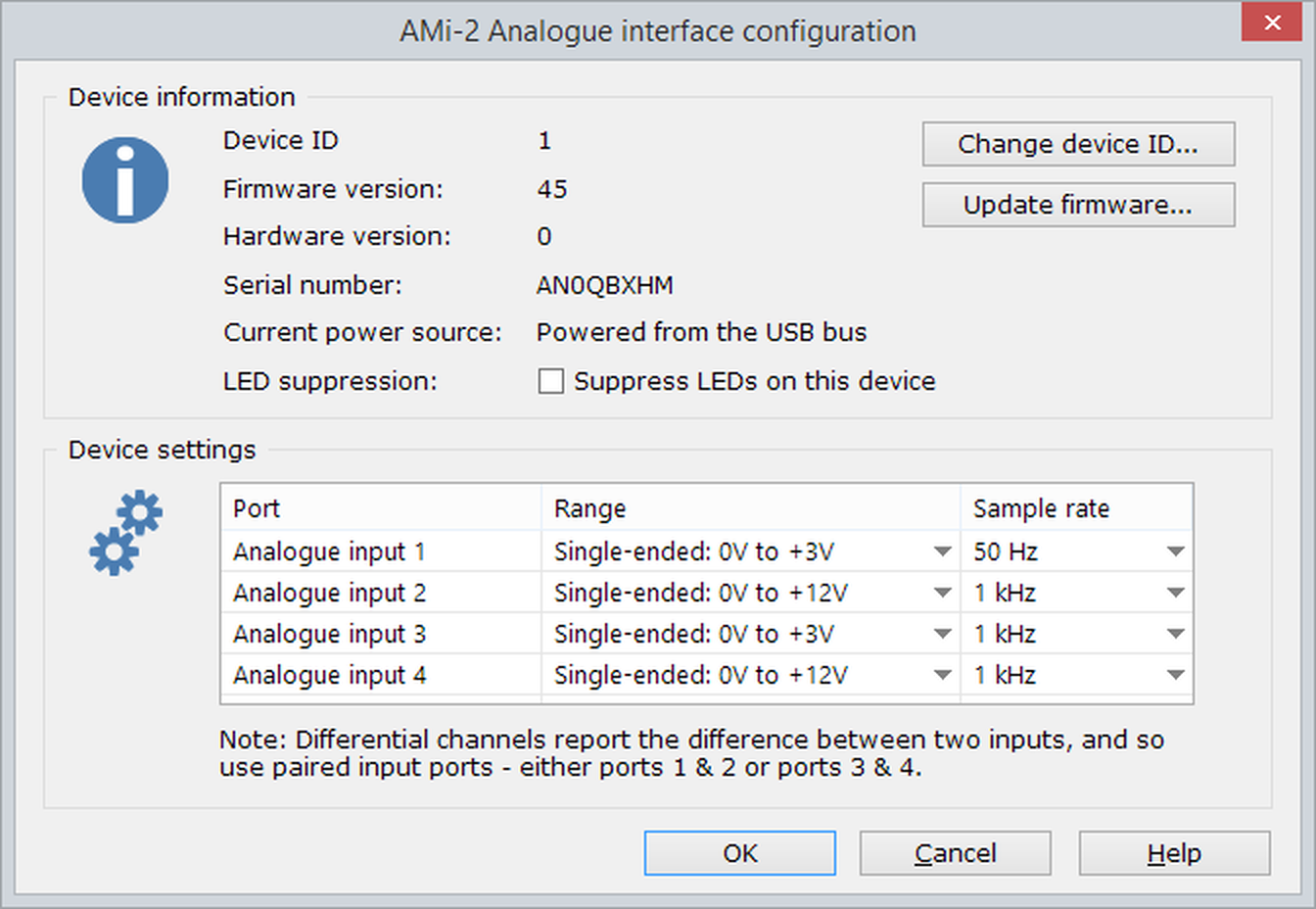Click the Sample rate column header
The image size is (1316, 909).
1075,508
